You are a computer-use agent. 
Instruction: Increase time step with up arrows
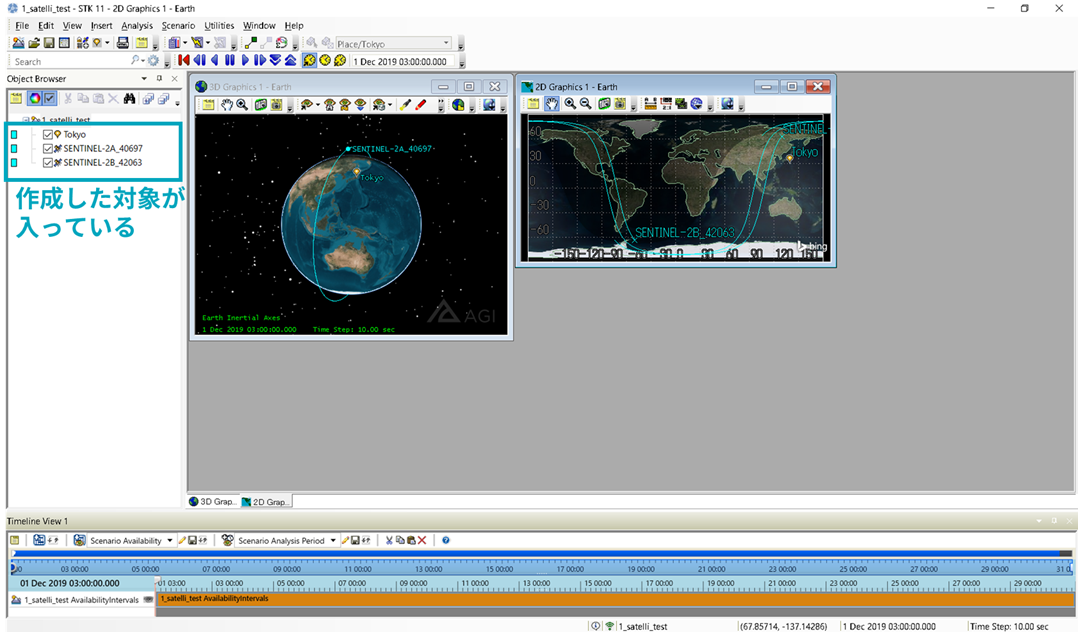coord(291,61)
